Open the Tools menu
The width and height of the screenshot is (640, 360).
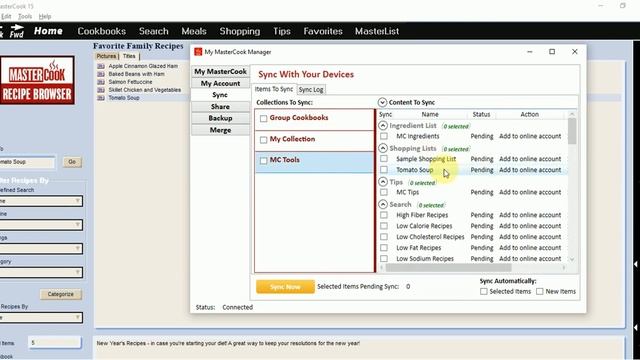click(x=25, y=16)
